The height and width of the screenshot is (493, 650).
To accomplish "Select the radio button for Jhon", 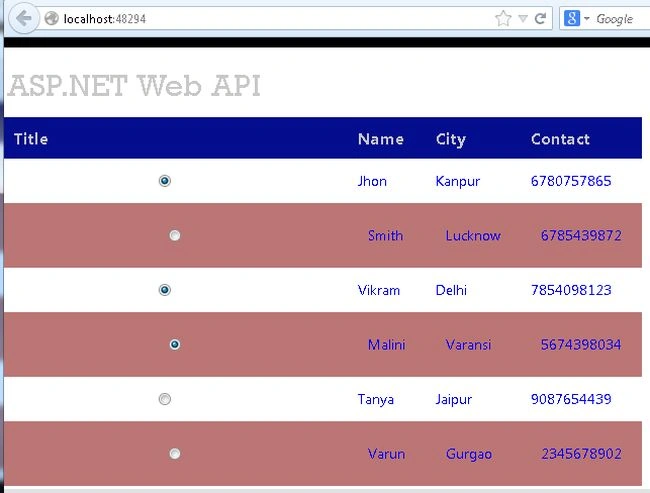I will pyautogui.click(x=165, y=181).
